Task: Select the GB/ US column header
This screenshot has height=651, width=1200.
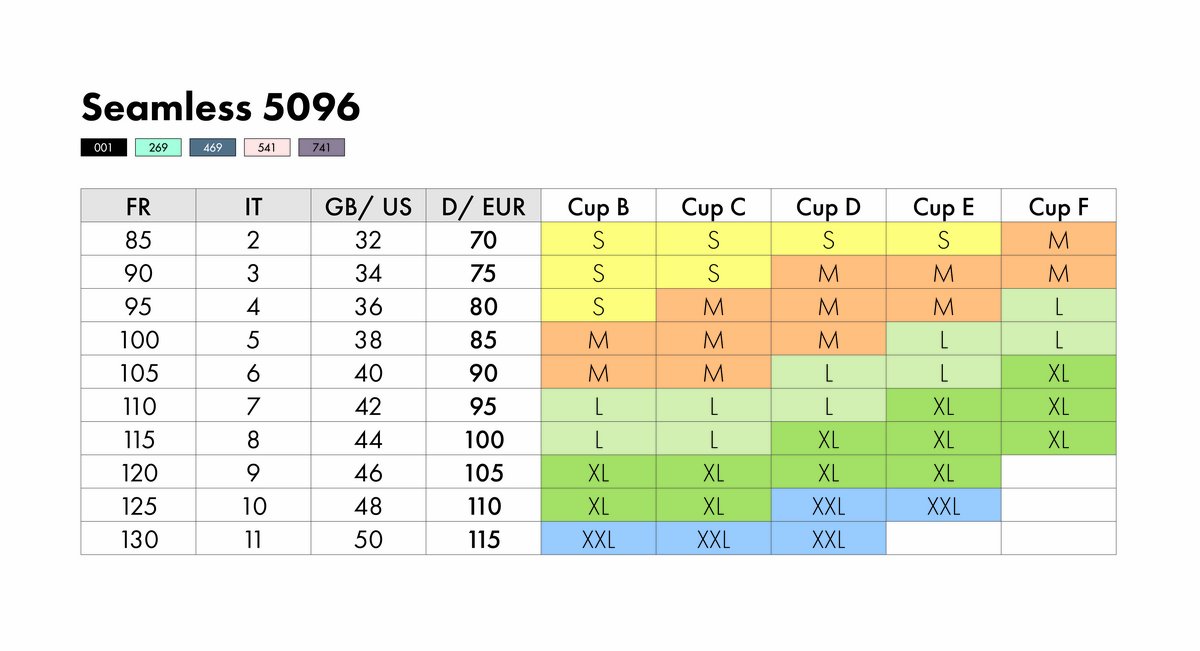Action: (368, 207)
